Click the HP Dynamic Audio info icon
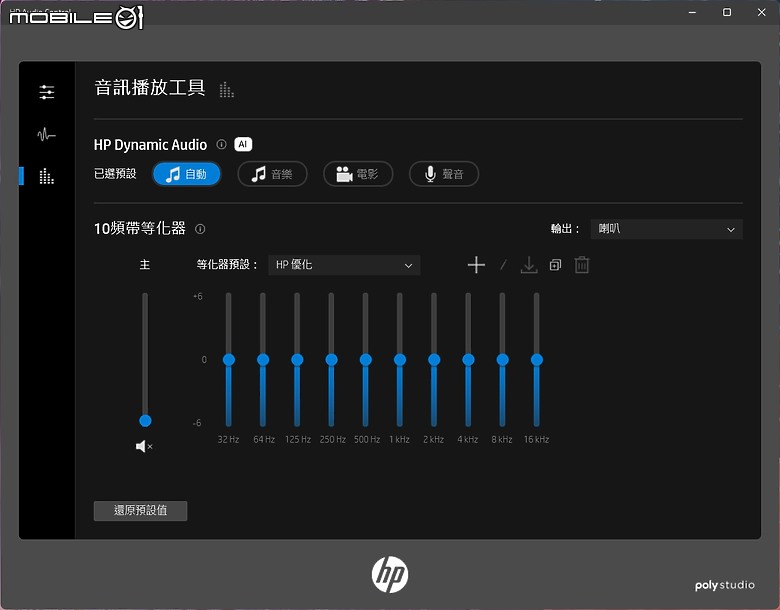 coord(221,144)
